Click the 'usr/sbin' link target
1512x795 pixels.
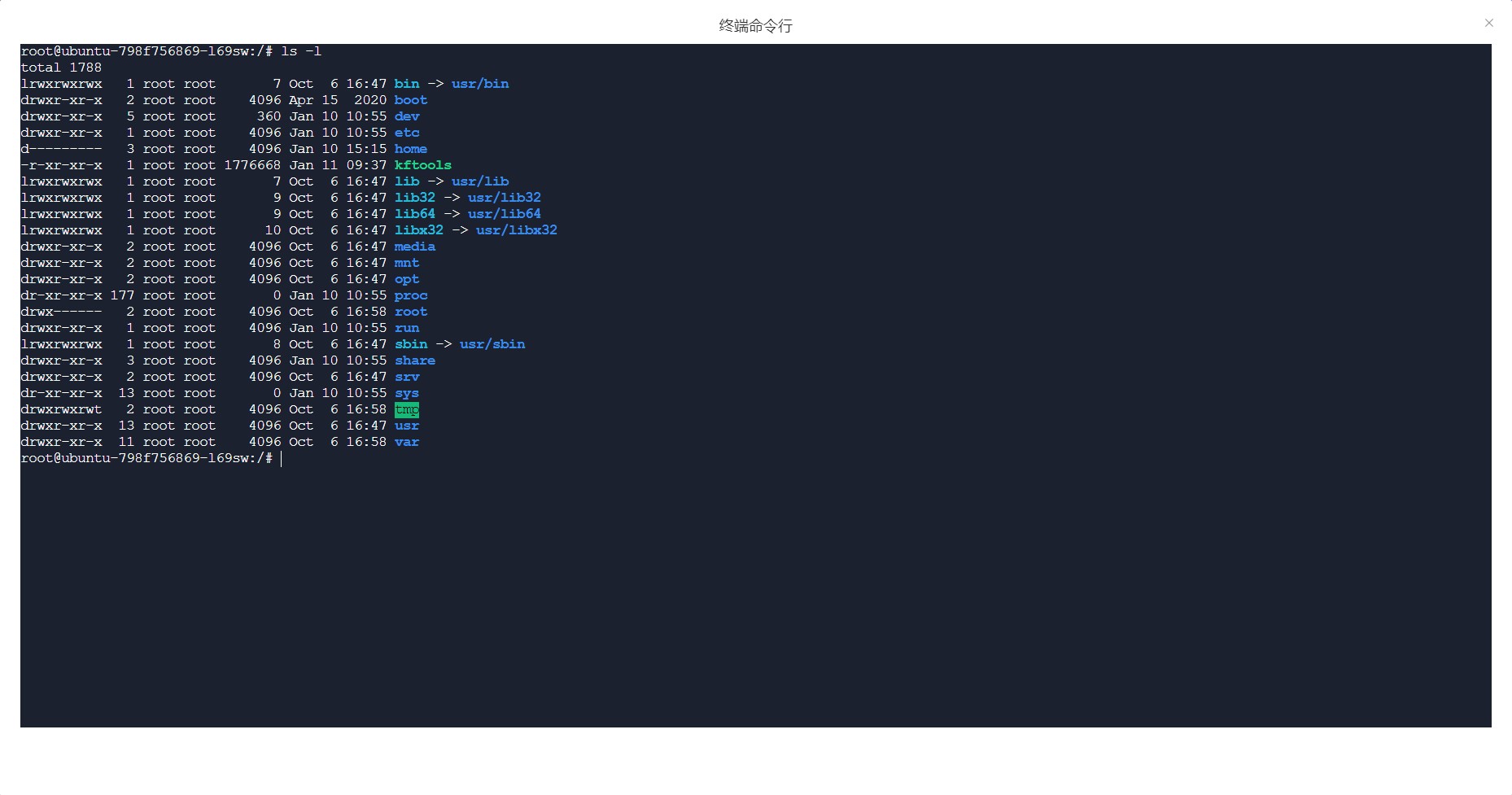(492, 344)
